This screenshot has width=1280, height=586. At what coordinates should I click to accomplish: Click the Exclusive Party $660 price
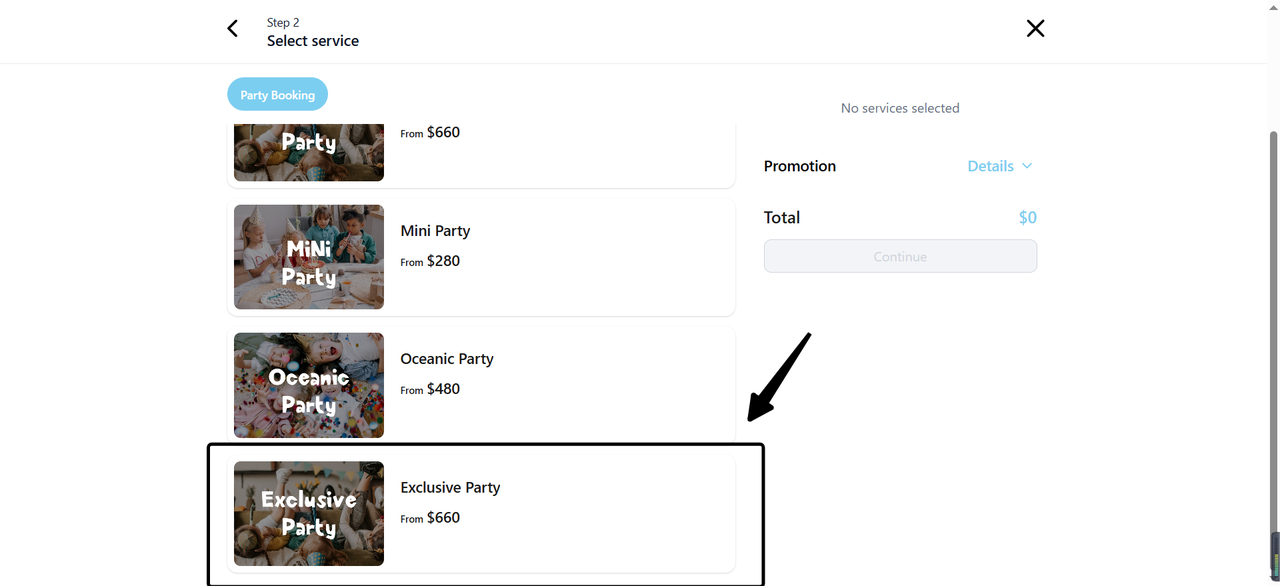(443, 518)
